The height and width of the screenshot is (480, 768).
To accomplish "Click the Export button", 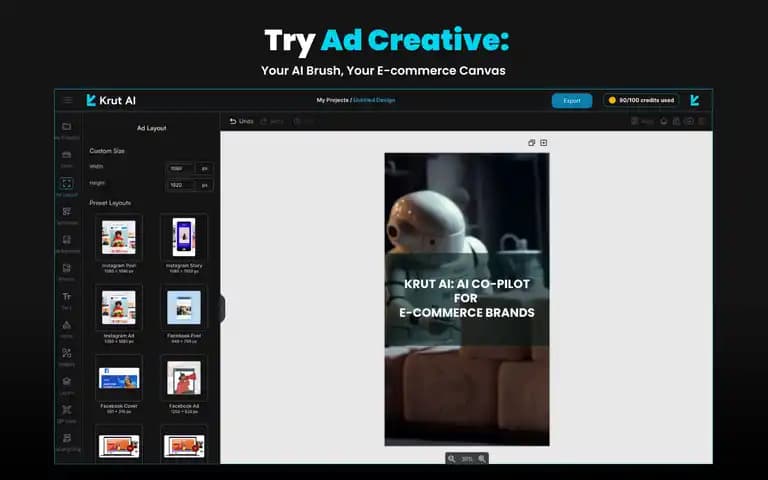I will 572,100.
